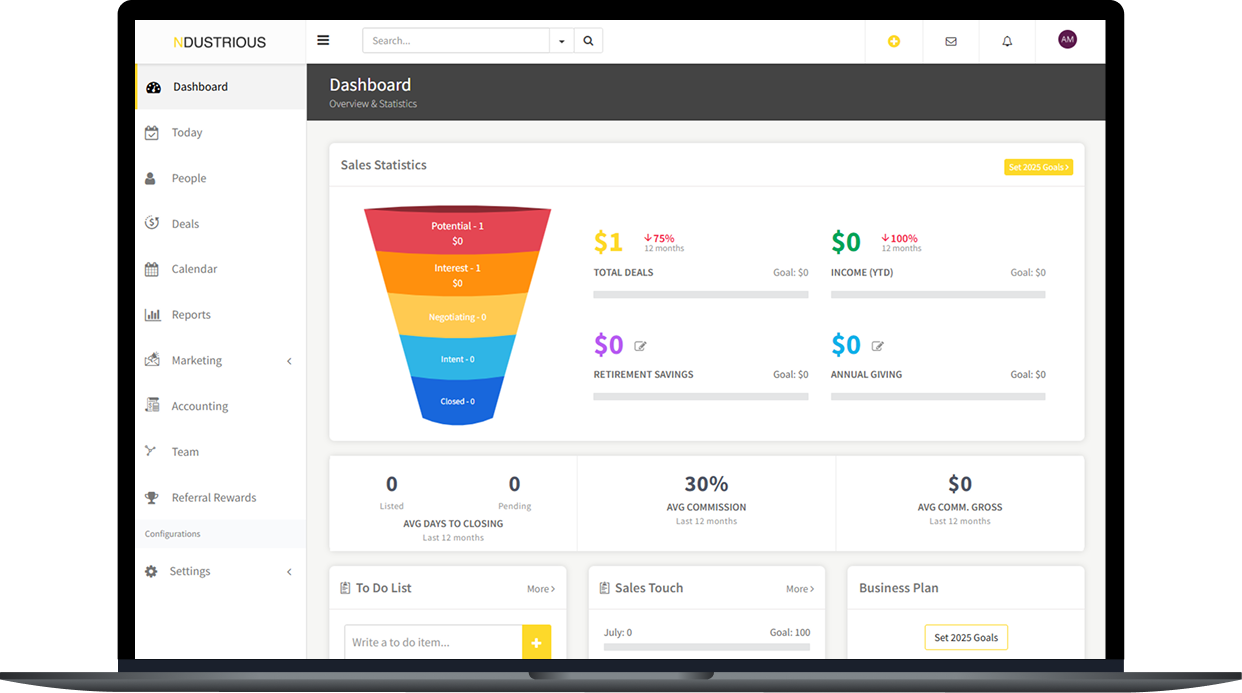Image resolution: width=1242 pixels, height=693 pixels.
Task: Expand the Marketing sidebar submenu
Action: point(289,361)
